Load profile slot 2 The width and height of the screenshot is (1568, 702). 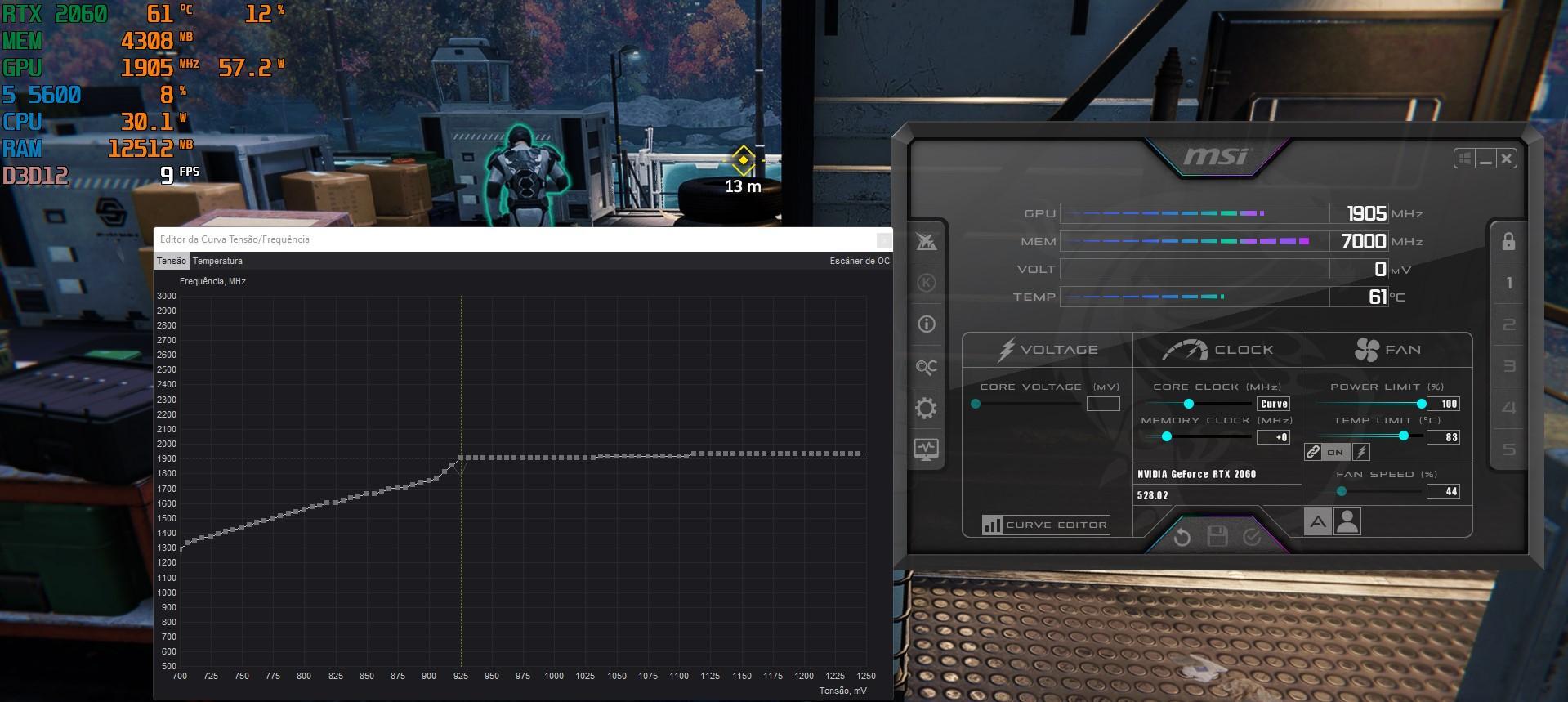[x=1508, y=324]
